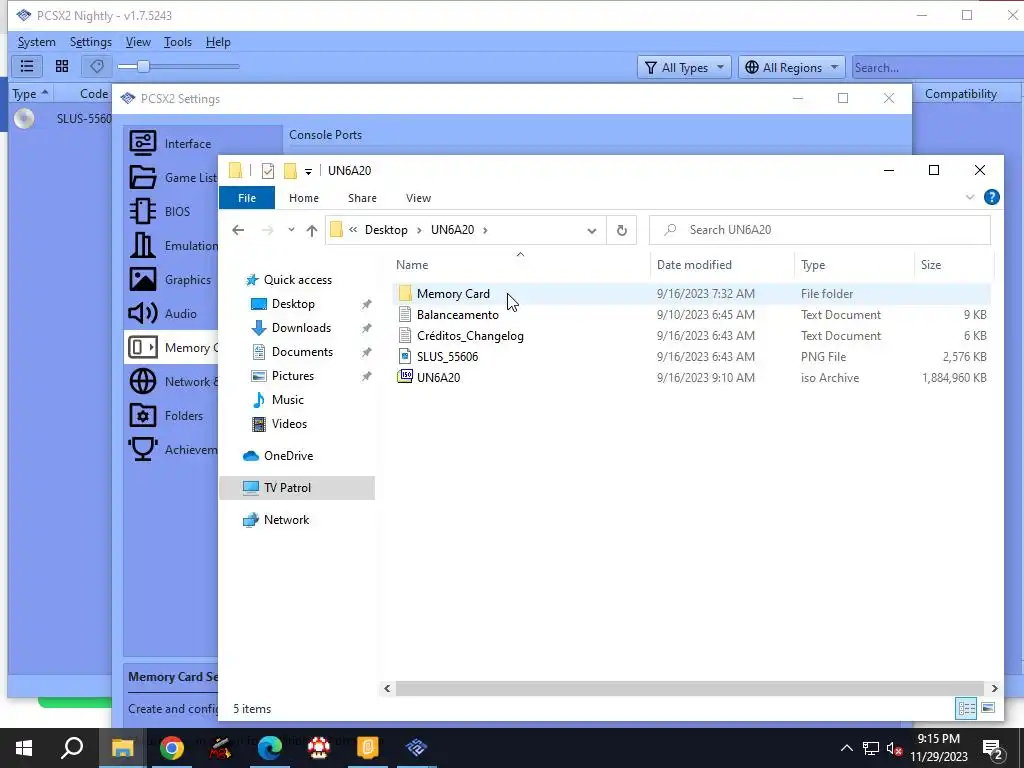Click Desktop in the address breadcrumb
The height and width of the screenshot is (768, 1024).
coord(386,230)
